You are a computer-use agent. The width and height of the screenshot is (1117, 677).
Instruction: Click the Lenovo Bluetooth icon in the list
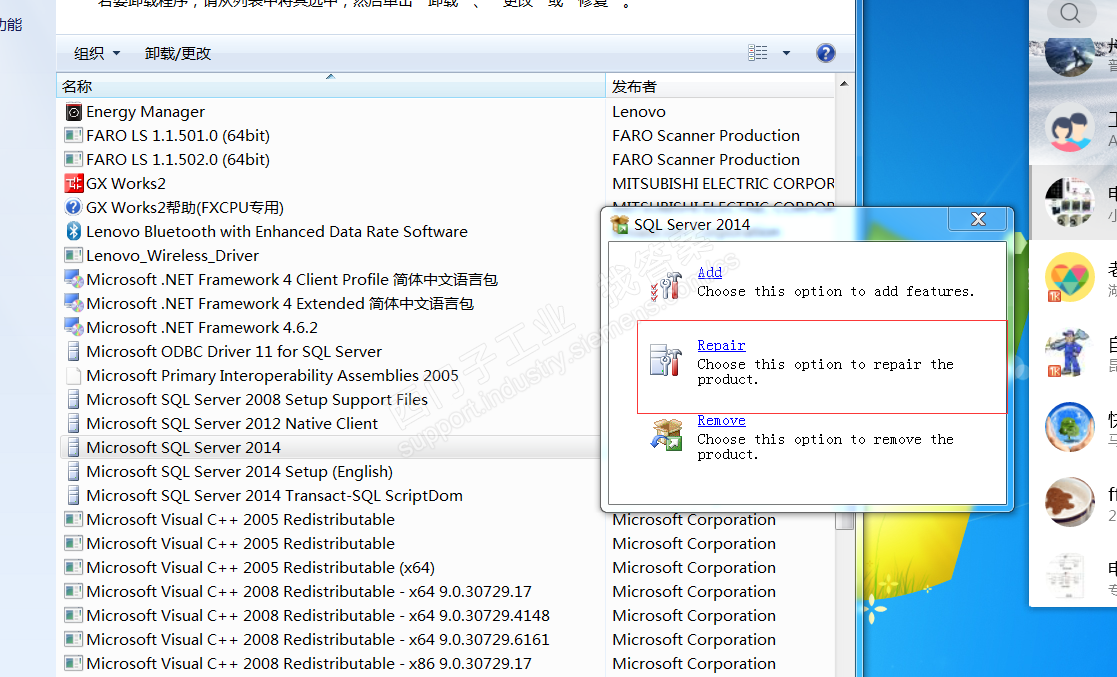pyautogui.click(x=73, y=232)
